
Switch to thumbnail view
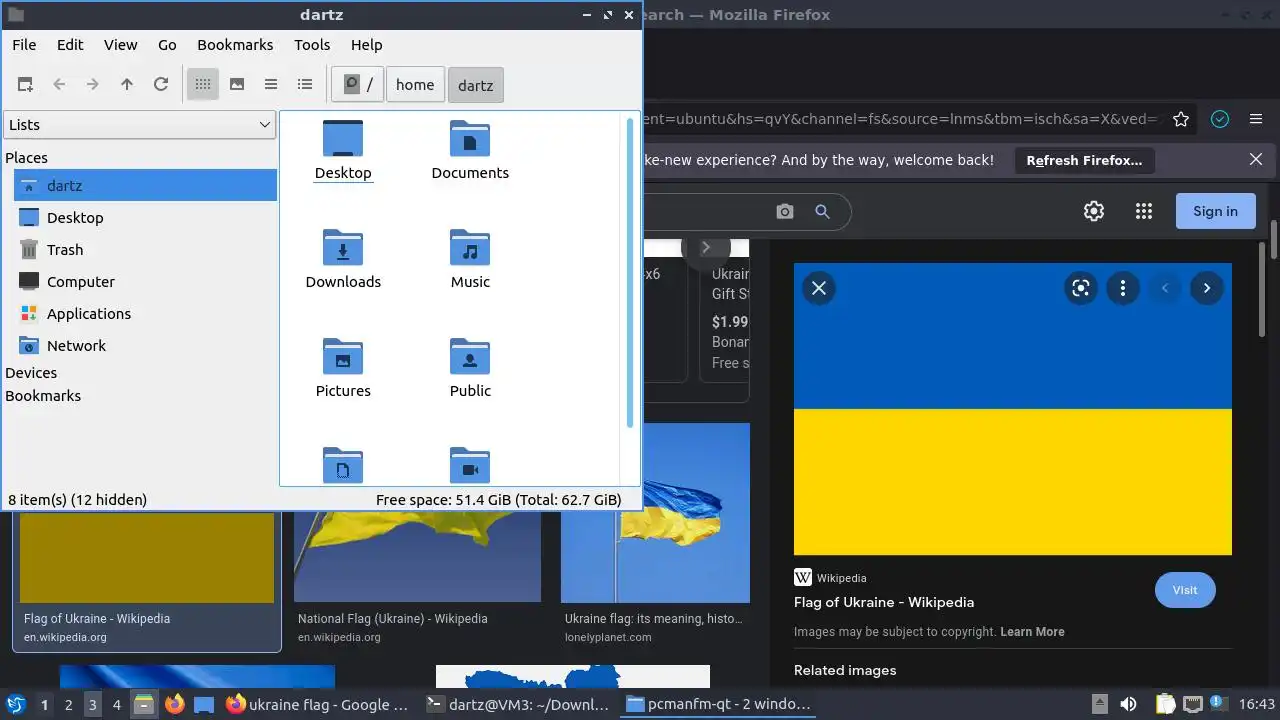click(x=237, y=85)
